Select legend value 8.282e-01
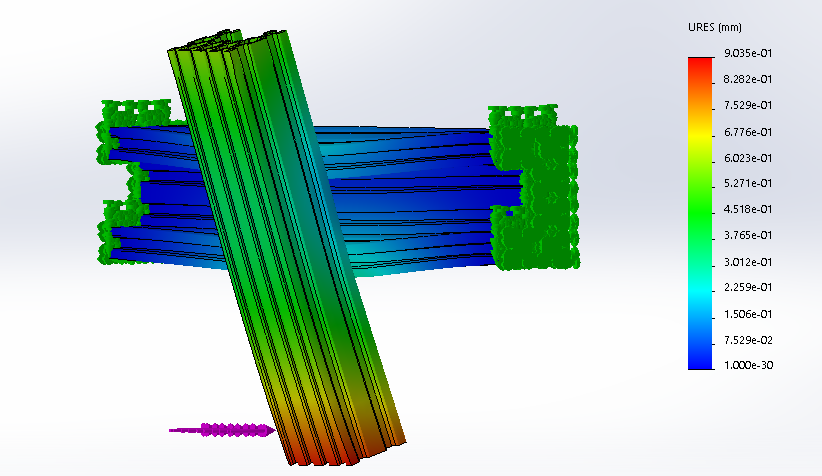Image resolution: width=822 pixels, height=476 pixels. (x=748, y=79)
